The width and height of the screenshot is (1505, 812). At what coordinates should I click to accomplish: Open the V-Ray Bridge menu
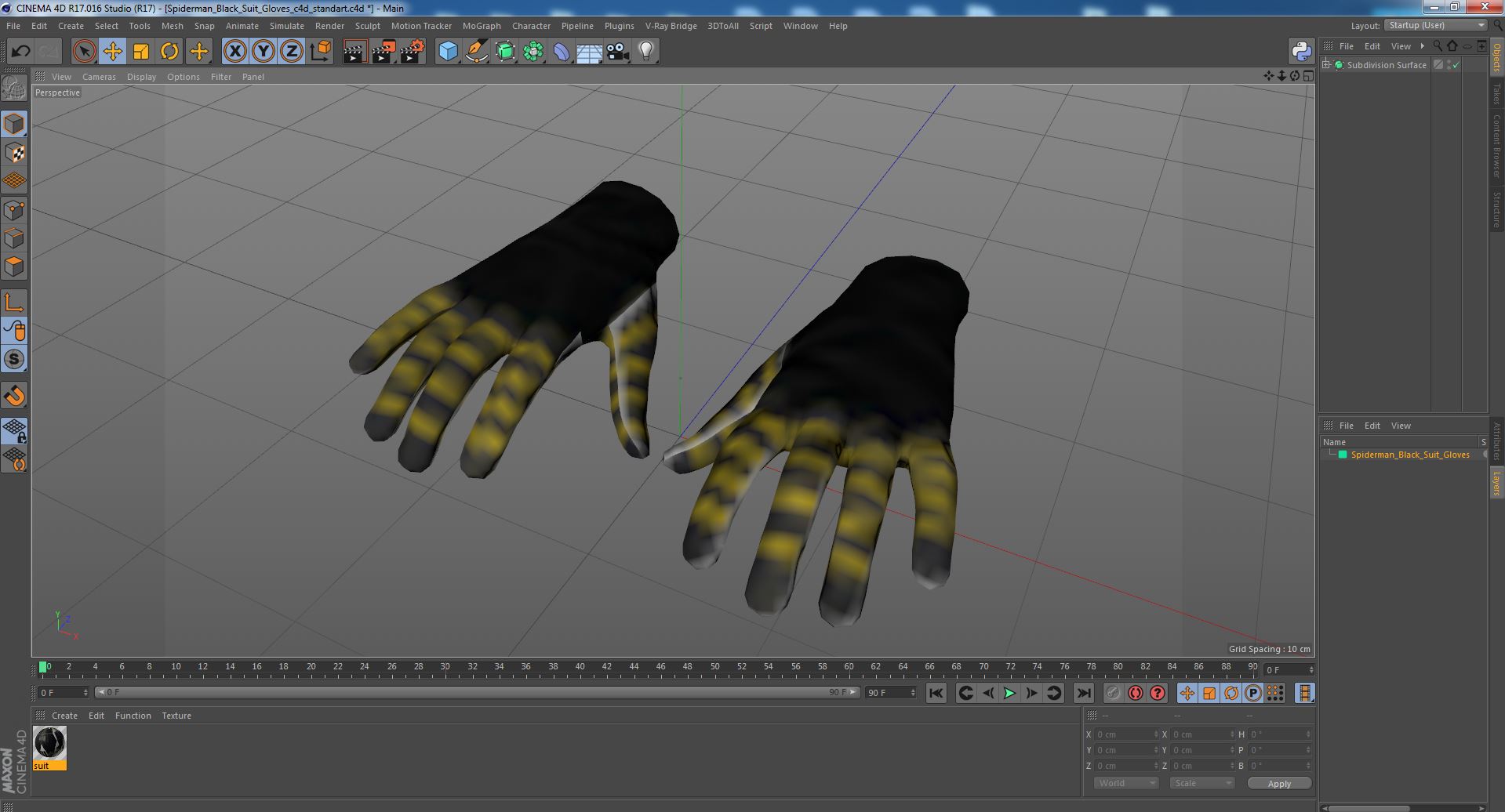pos(671,26)
